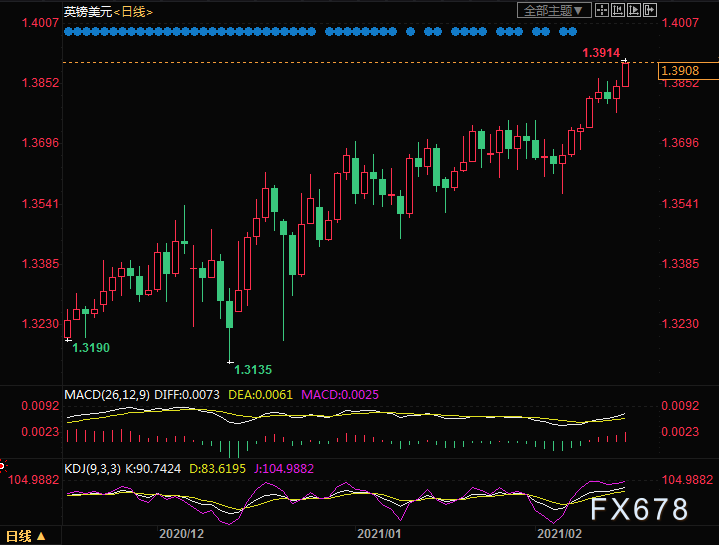Select the 1.3135 low price marker
The image size is (719, 545).
click(x=253, y=369)
